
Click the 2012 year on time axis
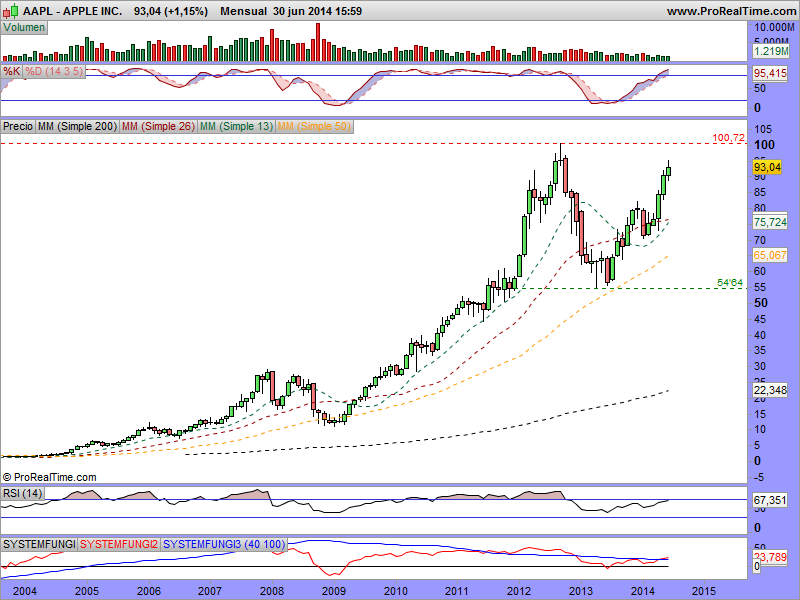(519, 591)
